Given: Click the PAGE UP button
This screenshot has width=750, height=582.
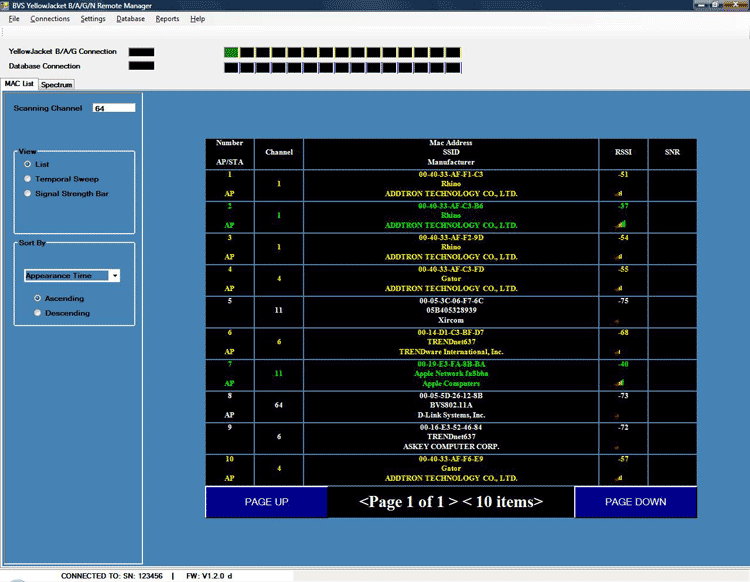Looking at the screenshot, I should click(266, 502).
